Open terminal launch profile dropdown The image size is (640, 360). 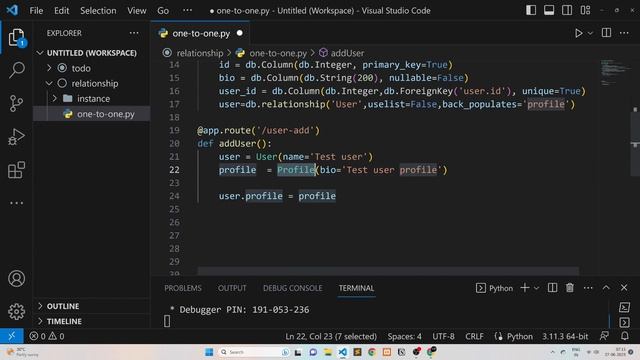537,288
